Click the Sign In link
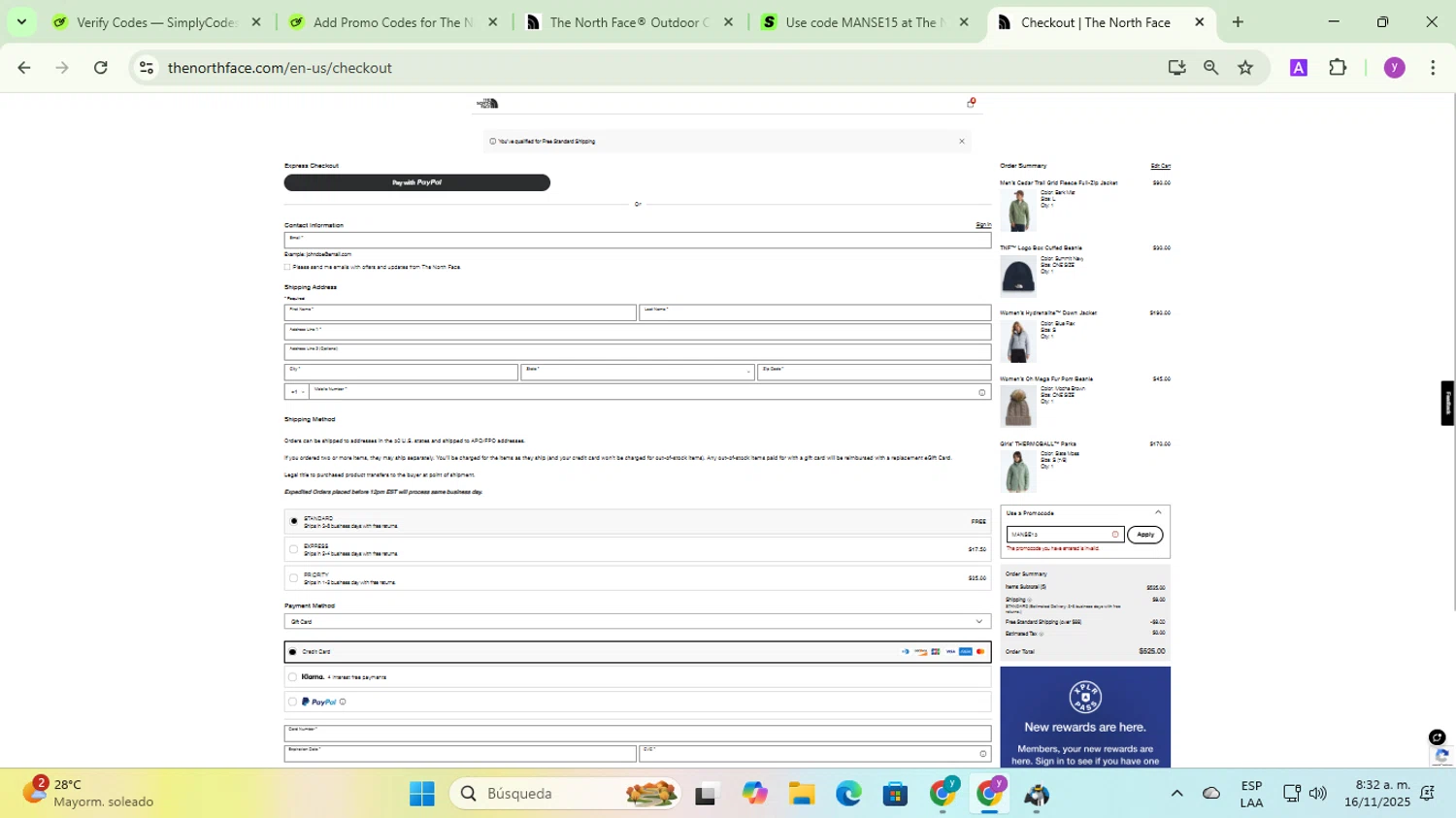 click(983, 225)
